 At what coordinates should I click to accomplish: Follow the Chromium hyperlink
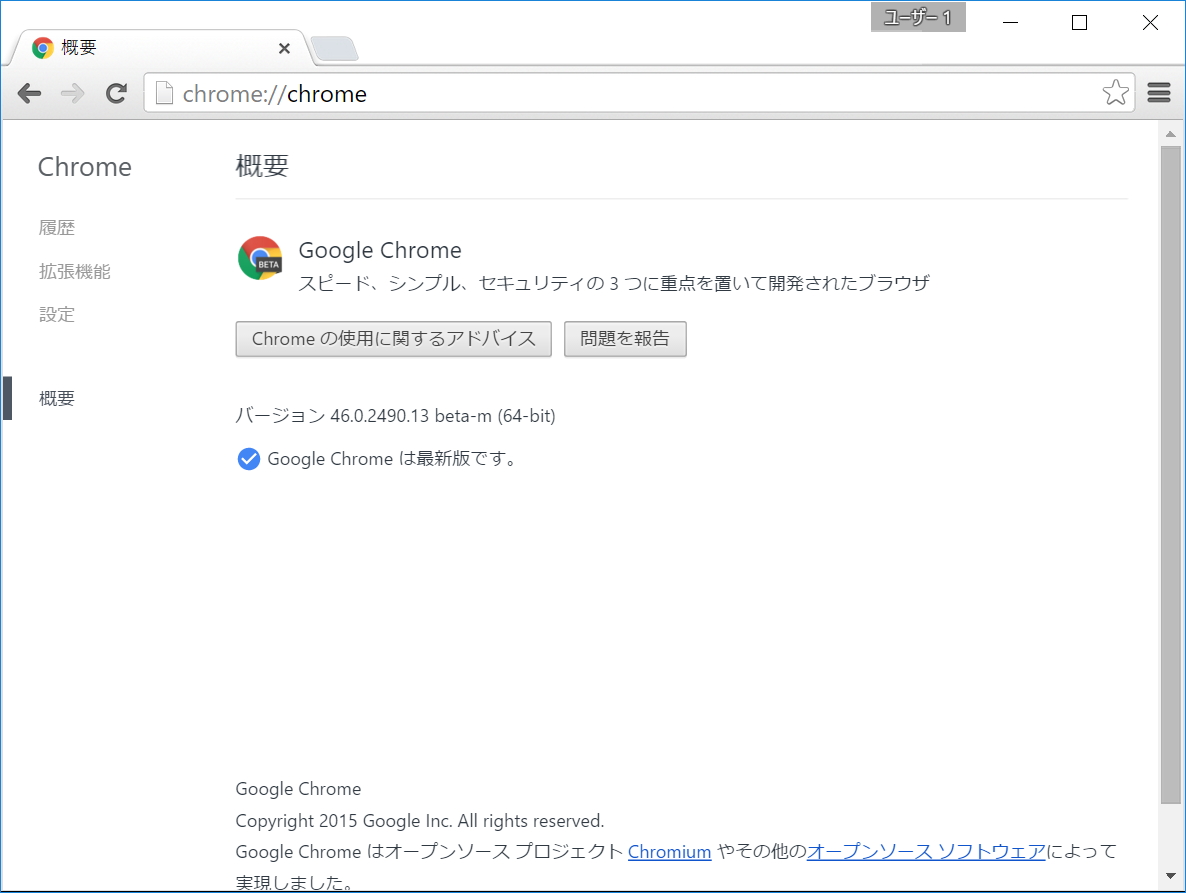669,851
